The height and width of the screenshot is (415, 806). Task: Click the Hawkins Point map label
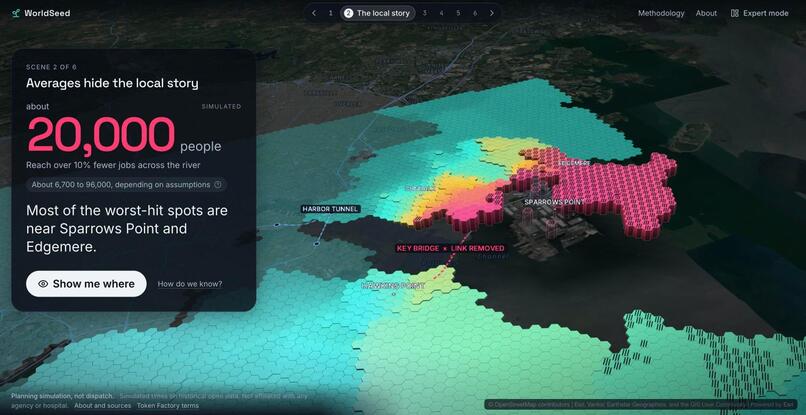point(393,285)
